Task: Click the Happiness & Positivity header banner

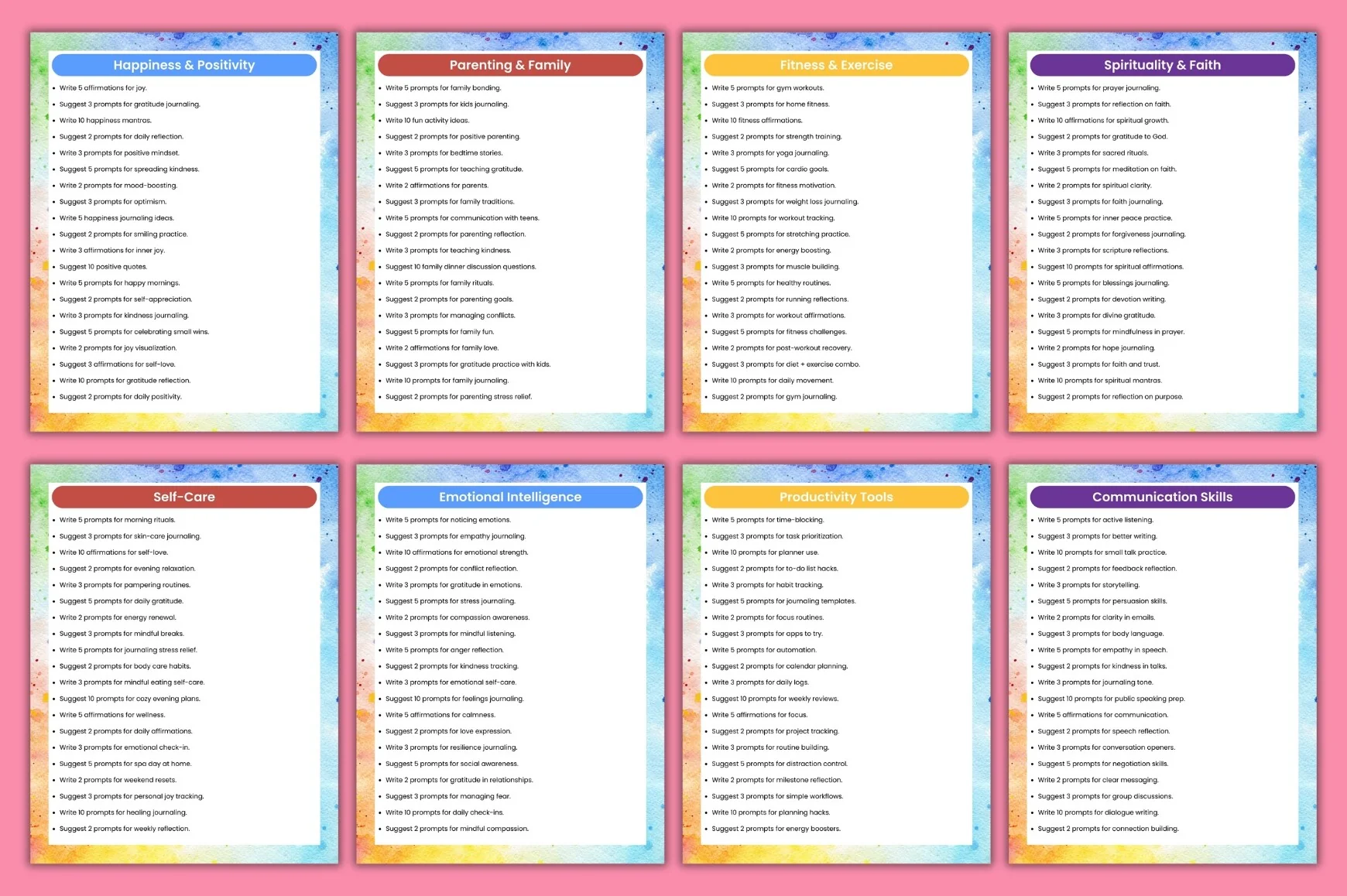Action: coord(183,65)
